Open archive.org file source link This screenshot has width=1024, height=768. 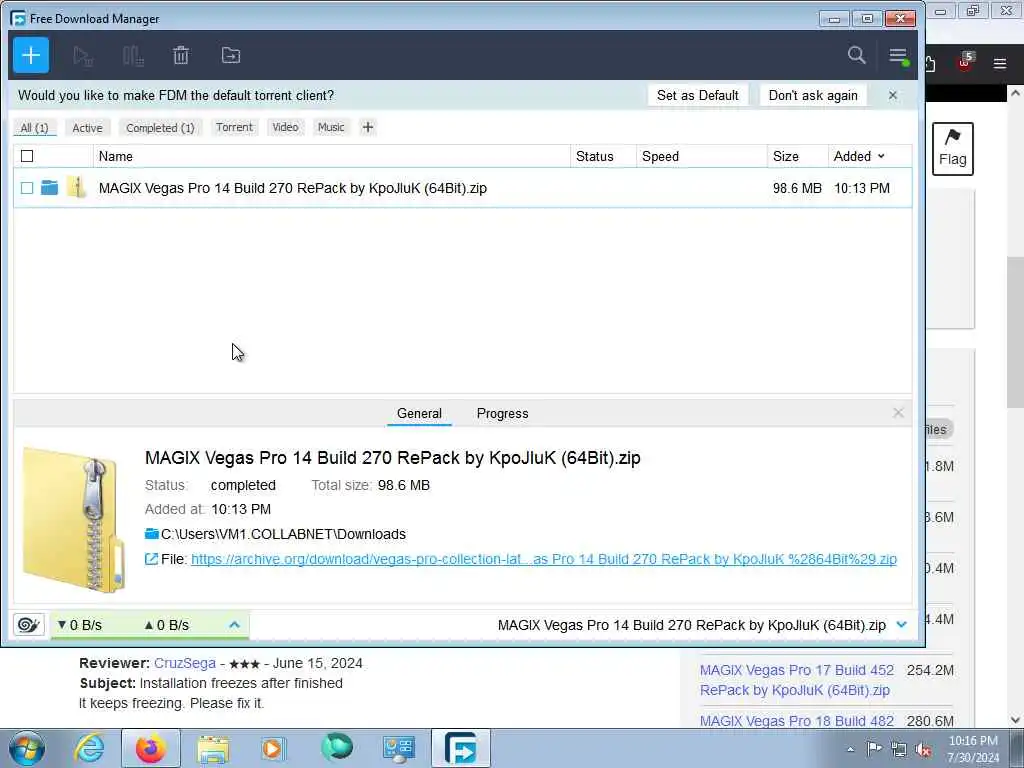coord(543,559)
